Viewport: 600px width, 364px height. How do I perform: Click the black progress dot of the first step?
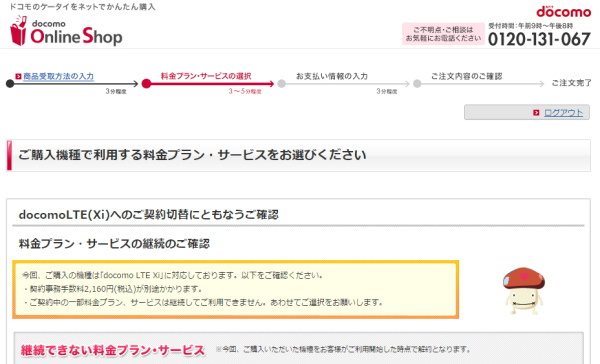10,83
